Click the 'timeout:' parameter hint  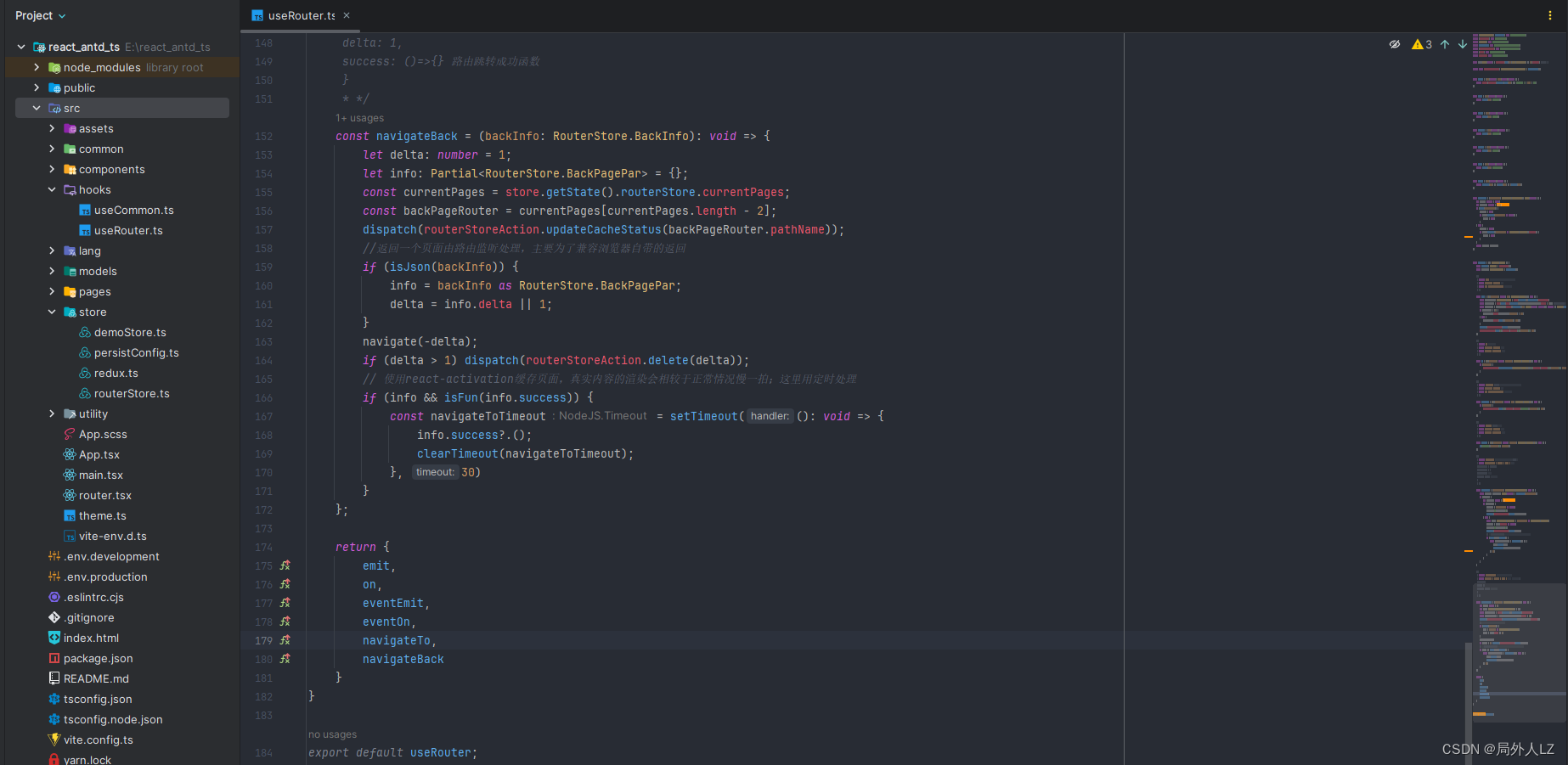(x=435, y=472)
